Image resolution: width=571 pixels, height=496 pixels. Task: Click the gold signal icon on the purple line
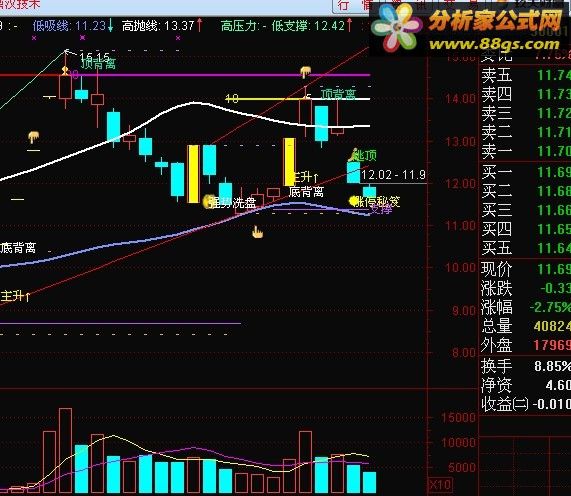coord(306,72)
